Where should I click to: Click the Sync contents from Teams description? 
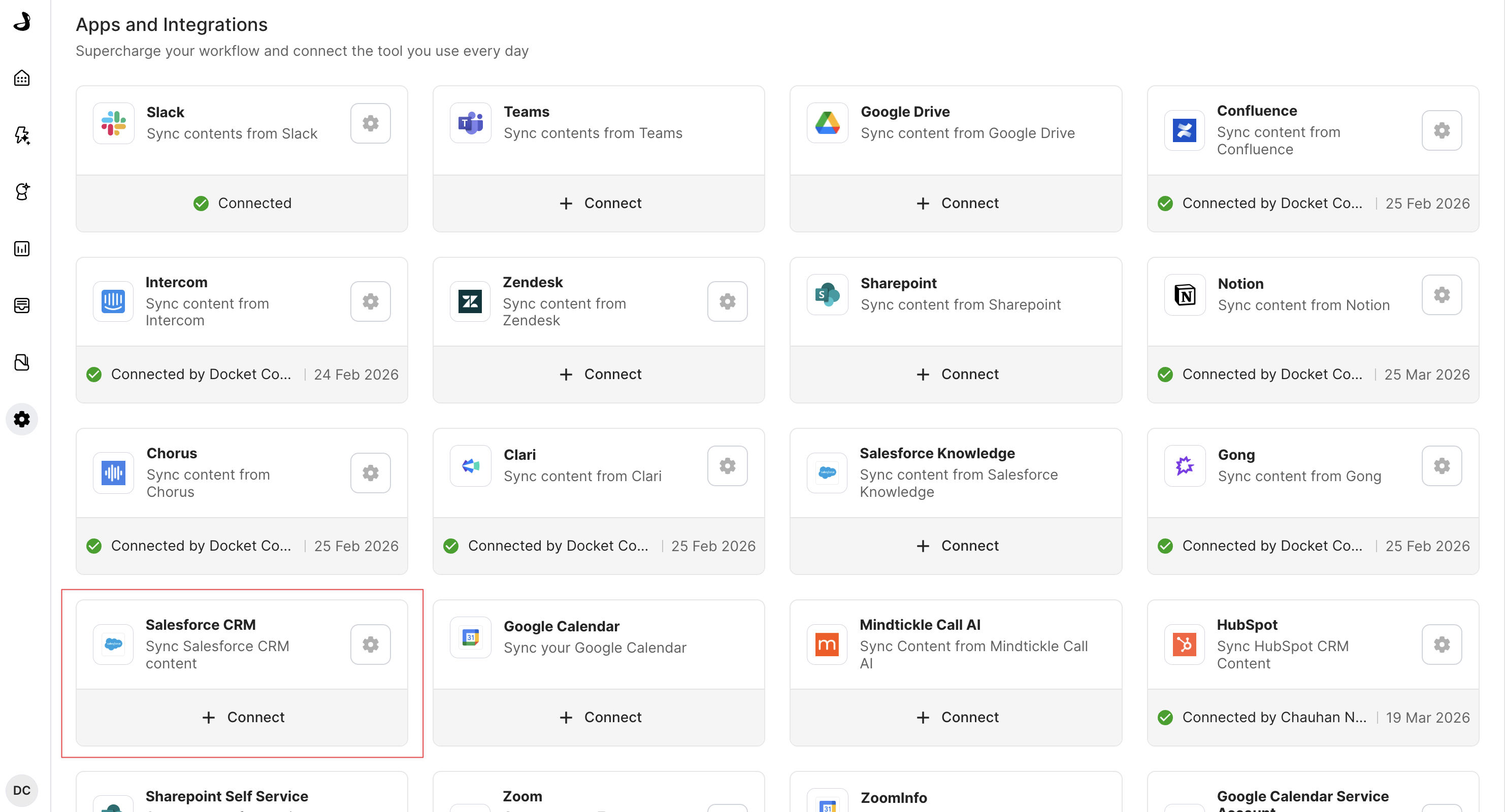click(x=593, y=133)
